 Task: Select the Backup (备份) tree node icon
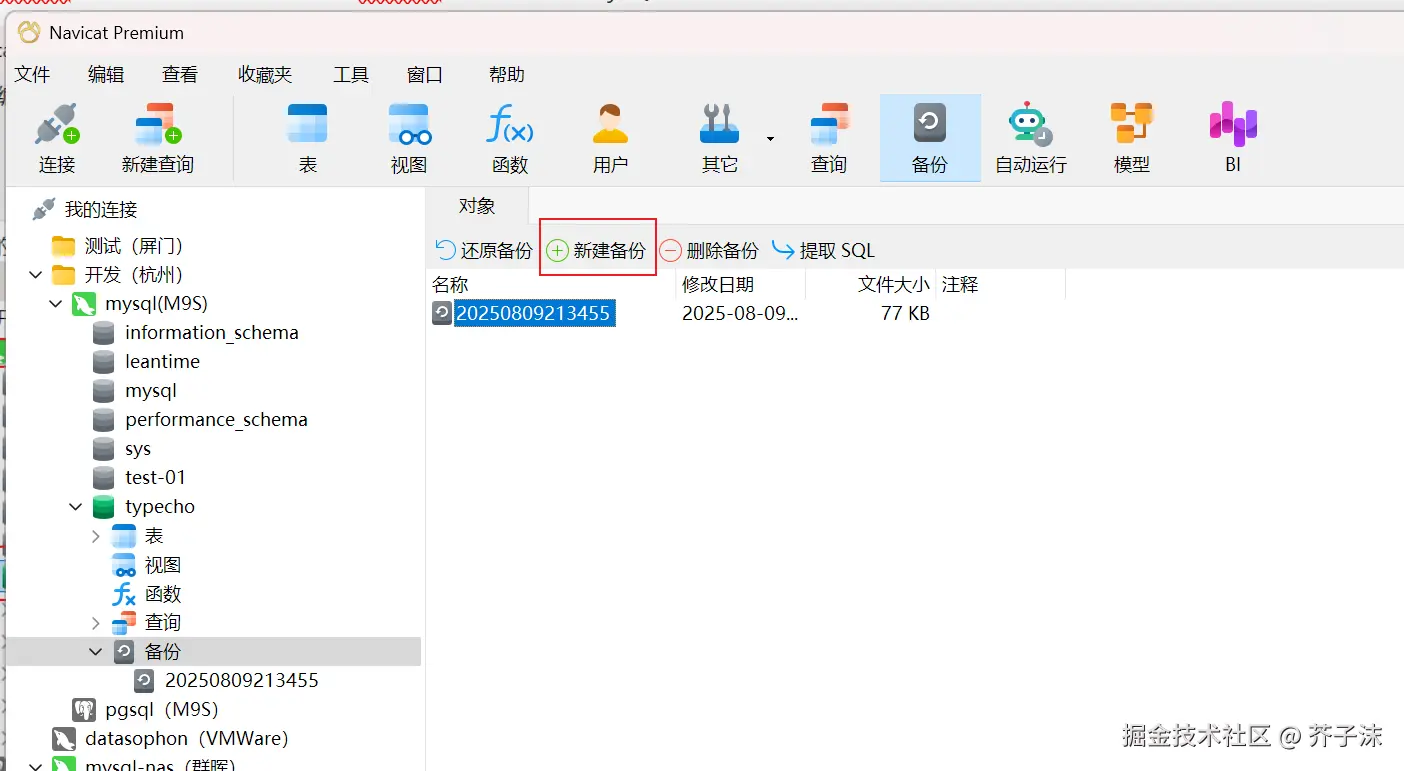pos(124,652)
